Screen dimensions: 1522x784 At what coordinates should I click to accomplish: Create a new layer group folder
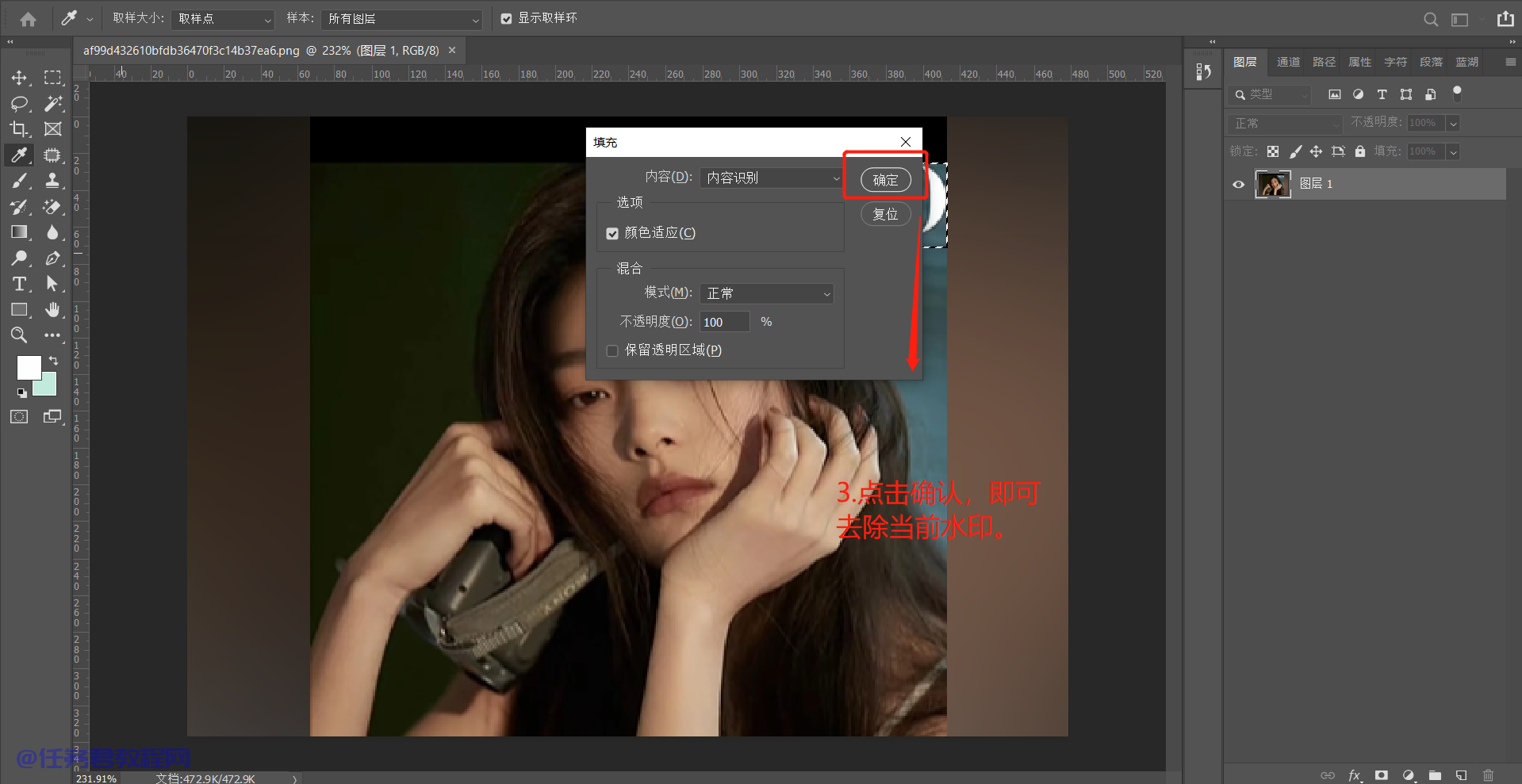click(1435, 775)
